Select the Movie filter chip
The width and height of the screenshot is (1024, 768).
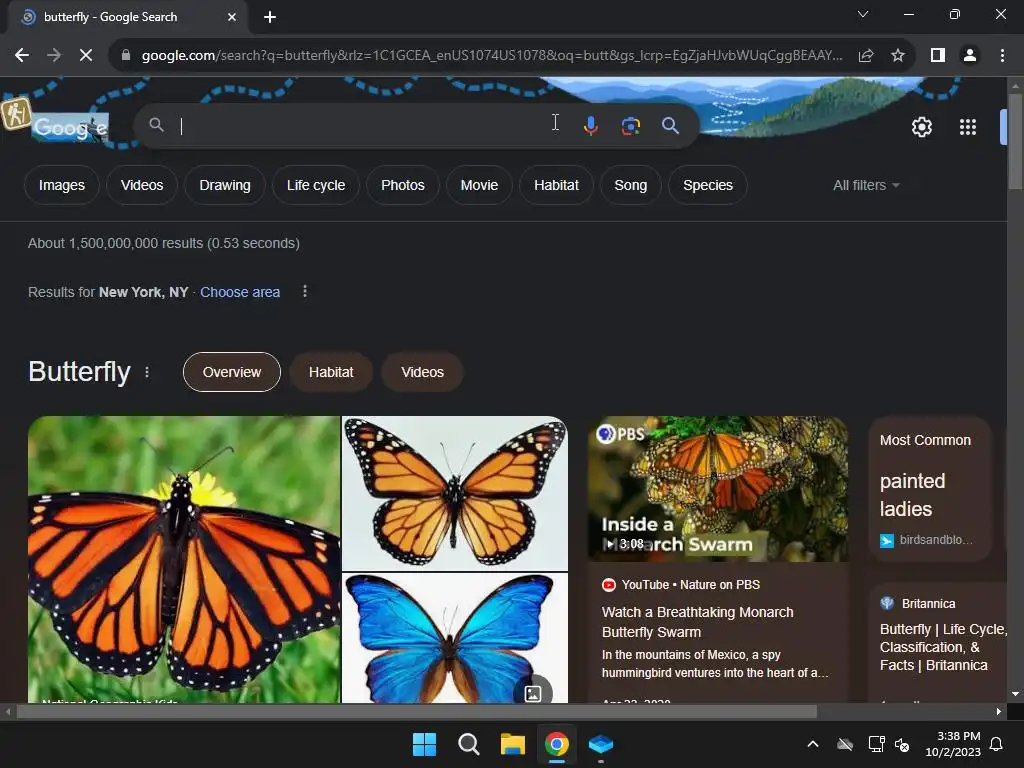[479, 185]
